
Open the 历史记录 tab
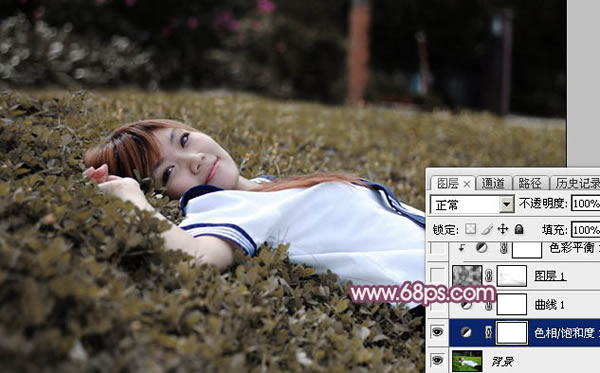click(x=577, y=183)
